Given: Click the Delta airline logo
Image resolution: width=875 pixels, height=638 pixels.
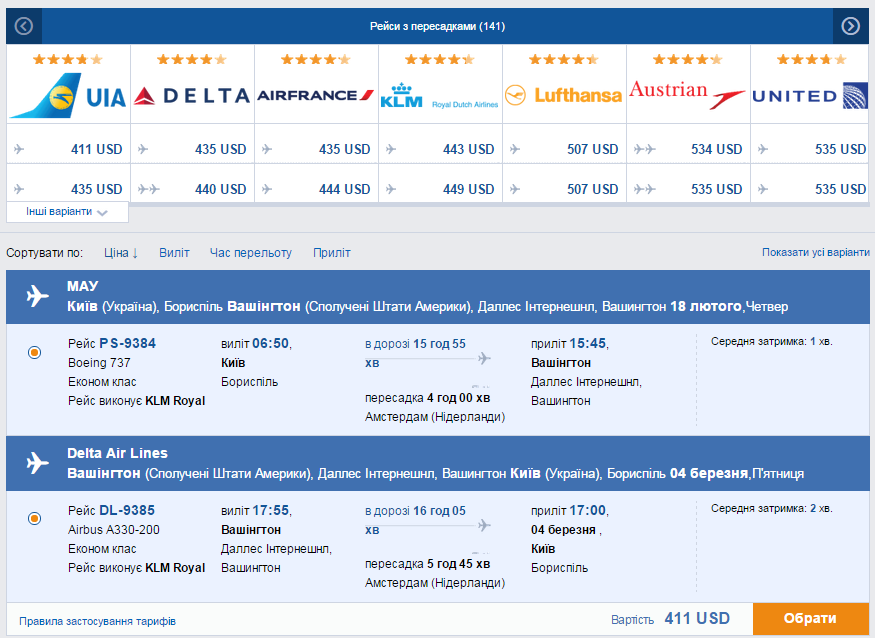Looking at the screenshot, I should (x=192, y=96).
